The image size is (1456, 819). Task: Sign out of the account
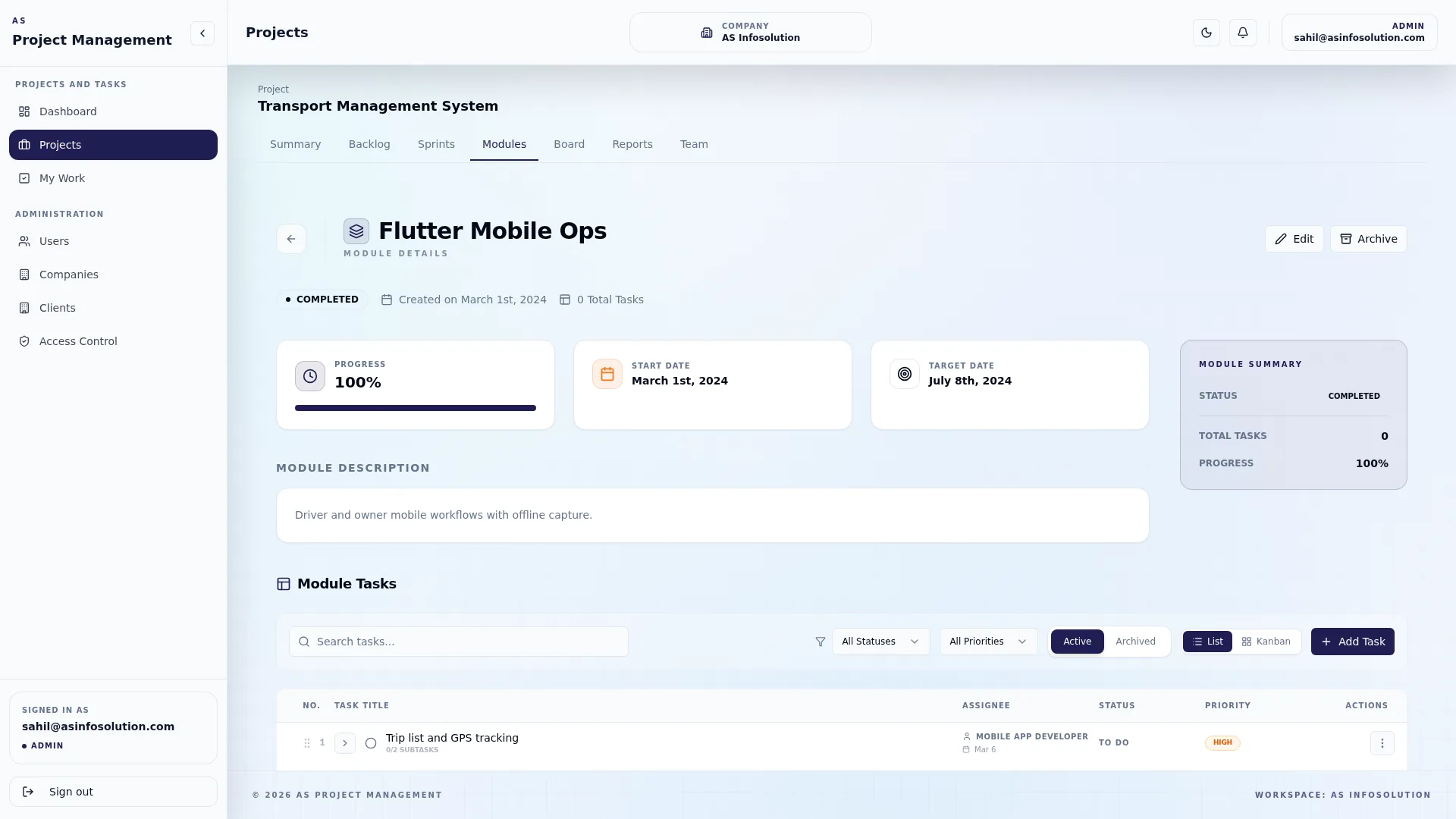click(x=113, y=792)
